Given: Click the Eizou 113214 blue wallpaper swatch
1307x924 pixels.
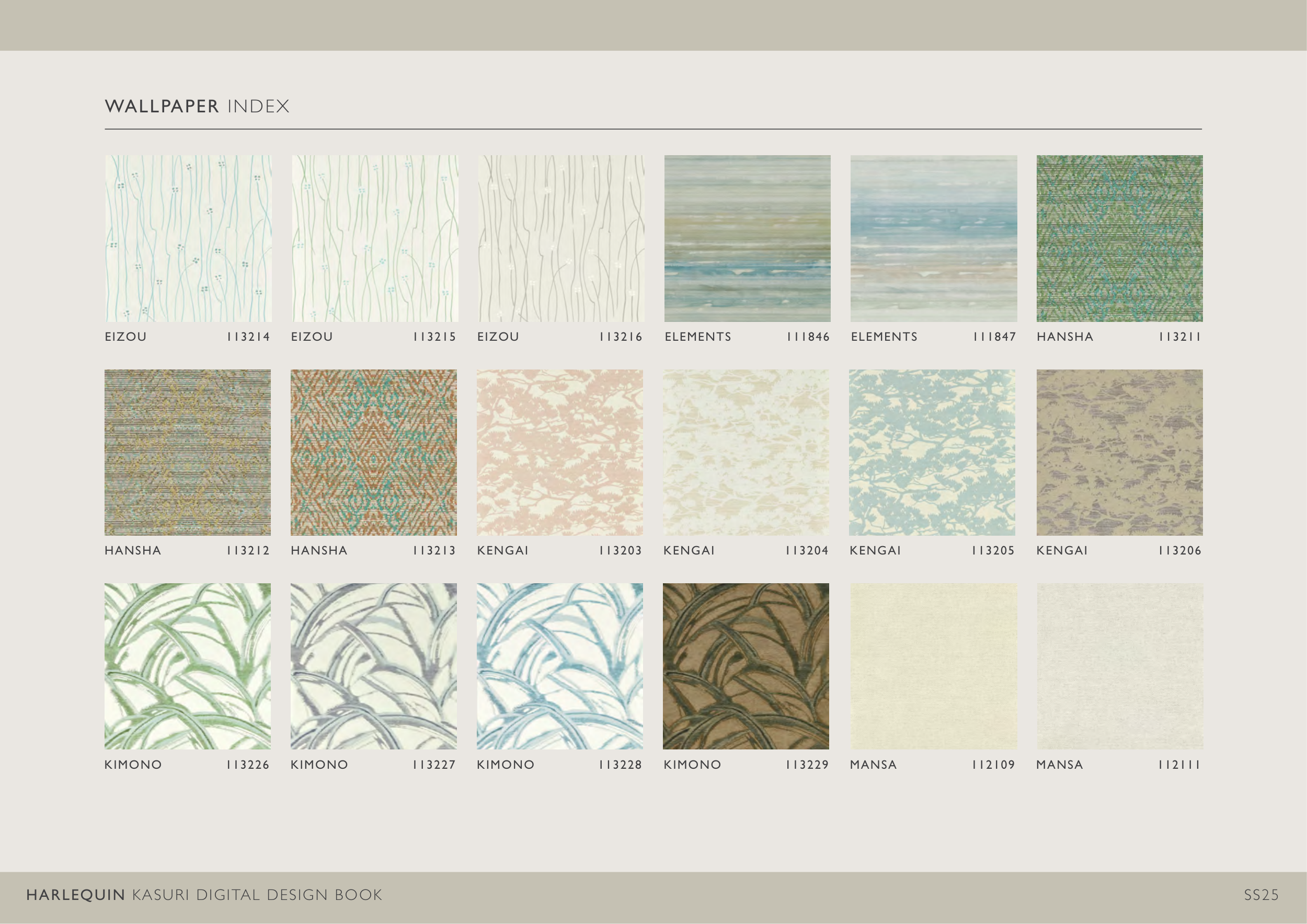Looking at the screenshot, I should pyautogui.click(x=188, y=238).
